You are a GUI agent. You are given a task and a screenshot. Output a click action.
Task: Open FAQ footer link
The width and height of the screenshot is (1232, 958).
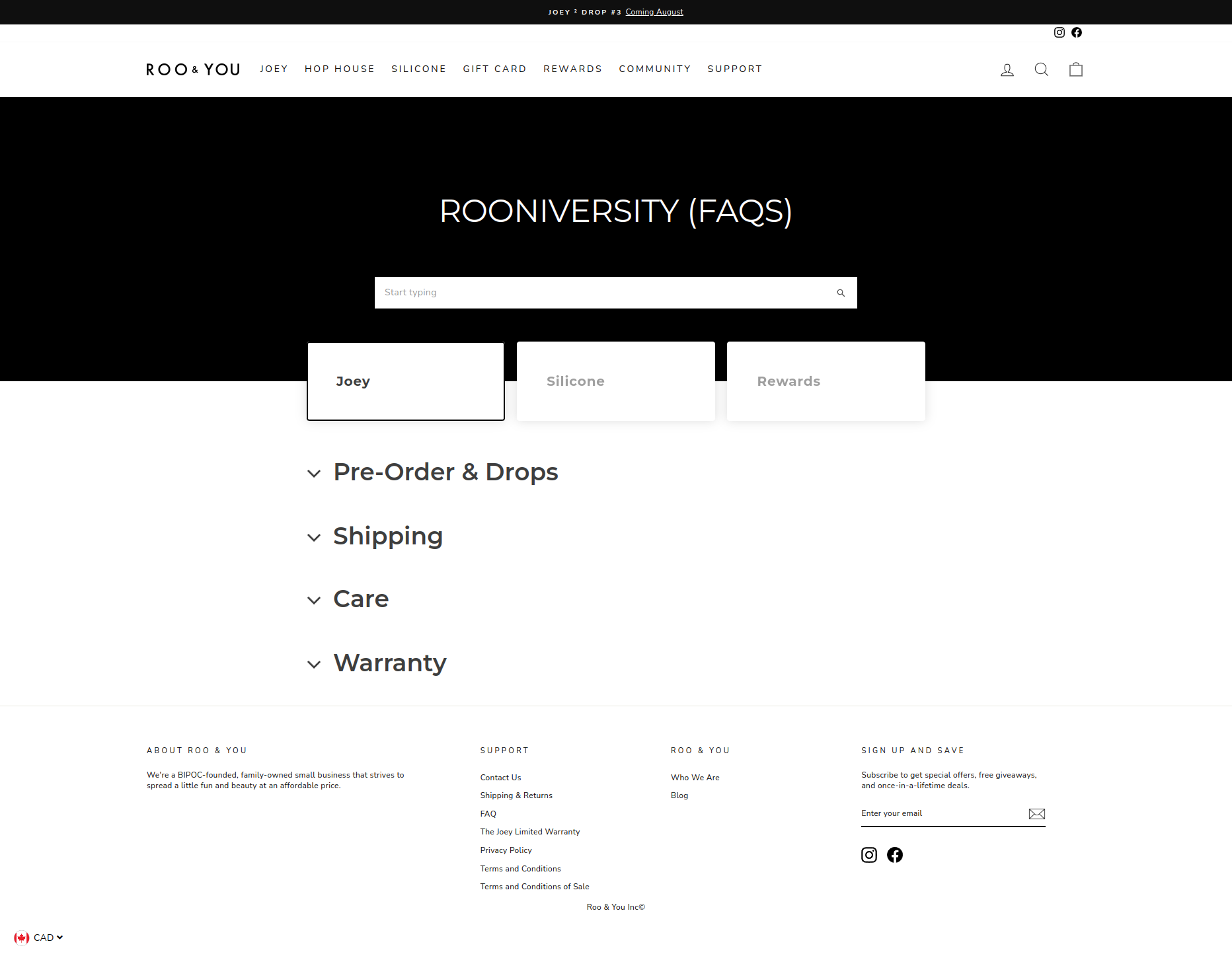tap(488, 814)
